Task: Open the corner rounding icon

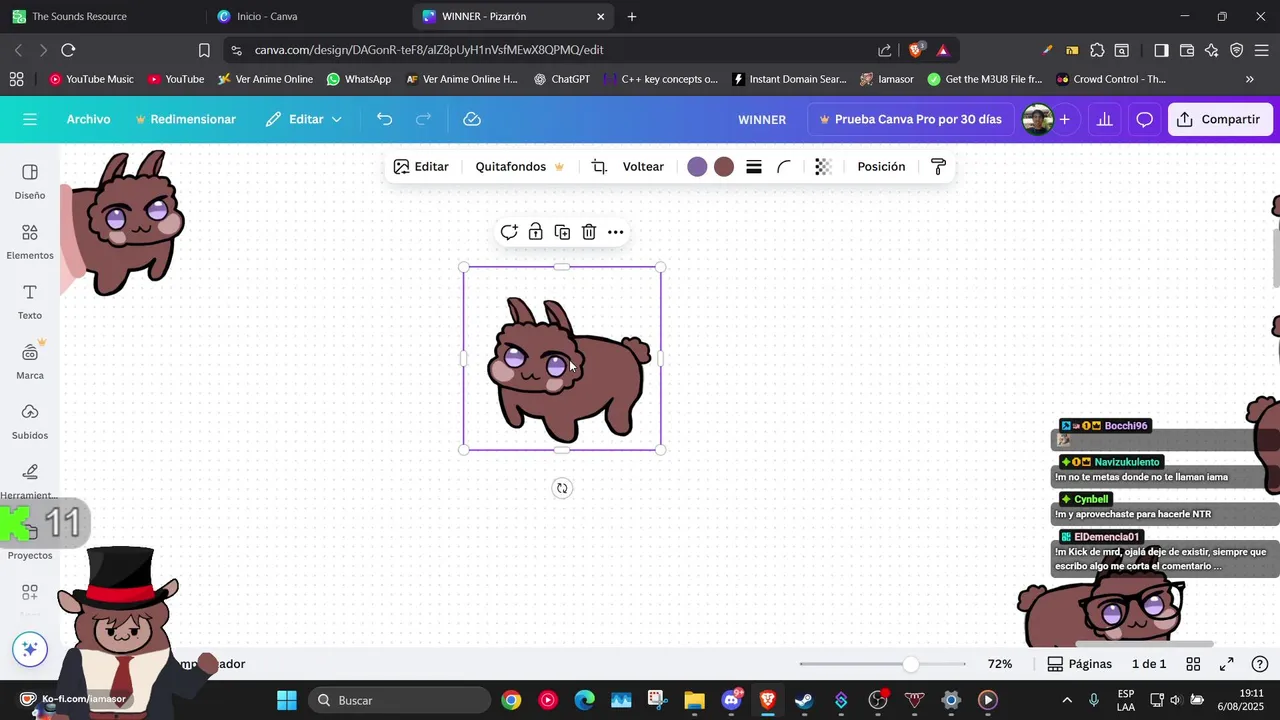Action: coord(785,167)
